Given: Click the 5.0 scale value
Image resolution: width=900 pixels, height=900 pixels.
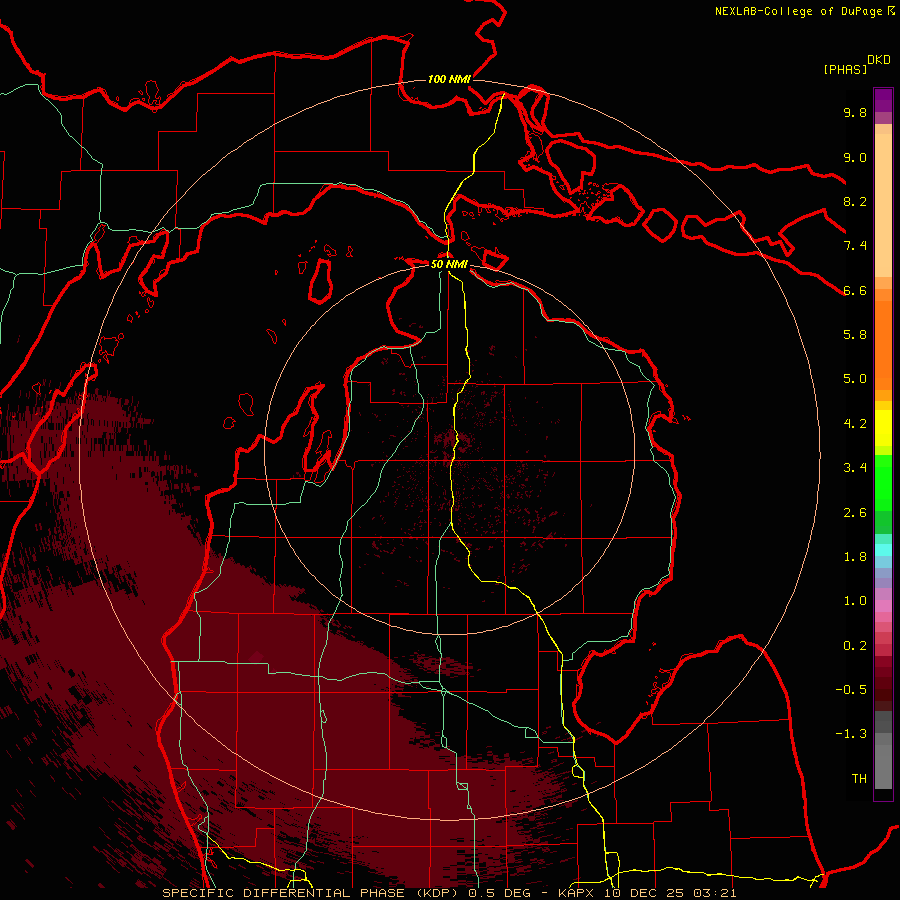Looking at the screenshot, I should pyautogui.click(x=855, y=379).
